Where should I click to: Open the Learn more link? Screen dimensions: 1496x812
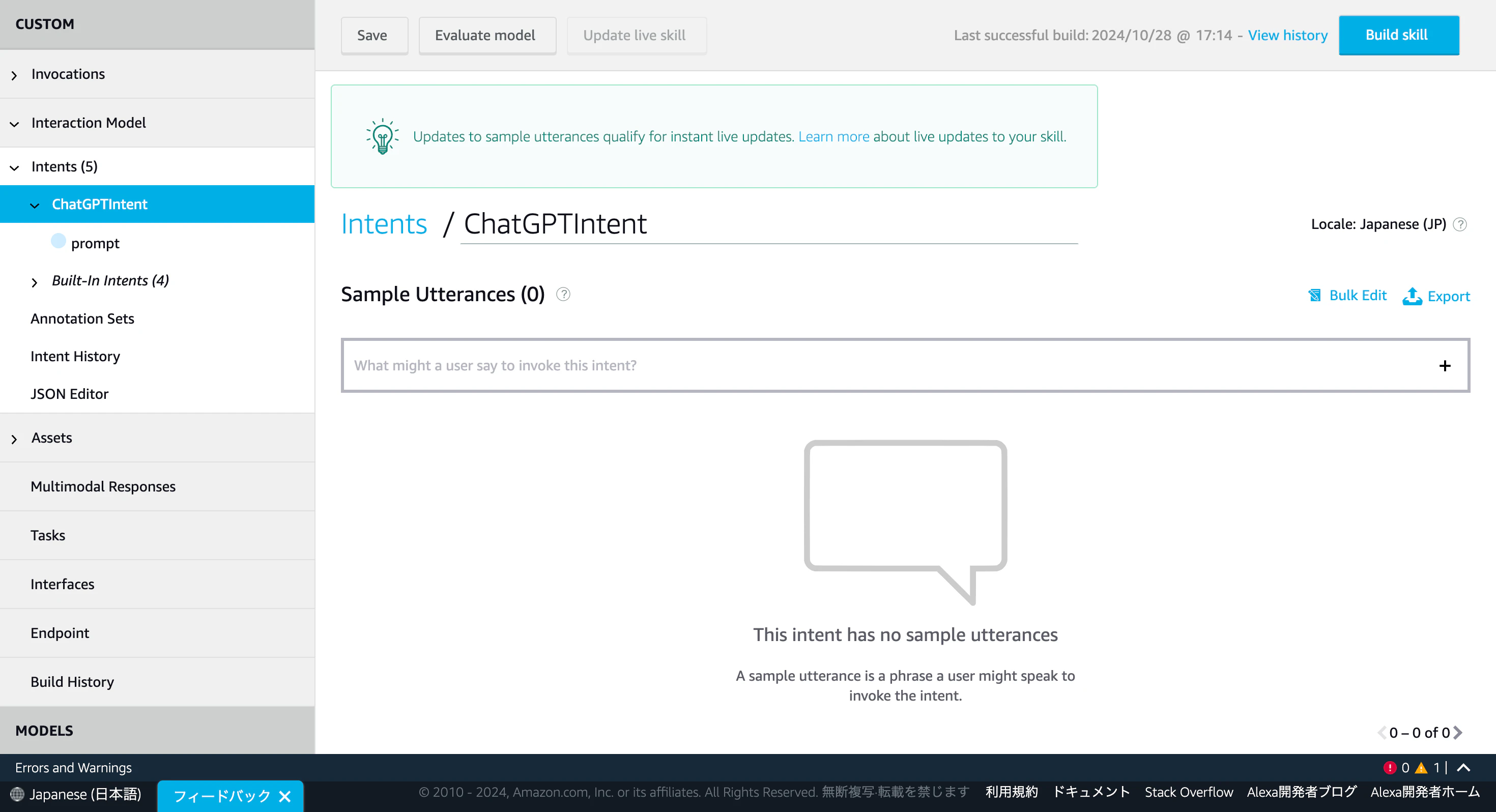(833, 136)
